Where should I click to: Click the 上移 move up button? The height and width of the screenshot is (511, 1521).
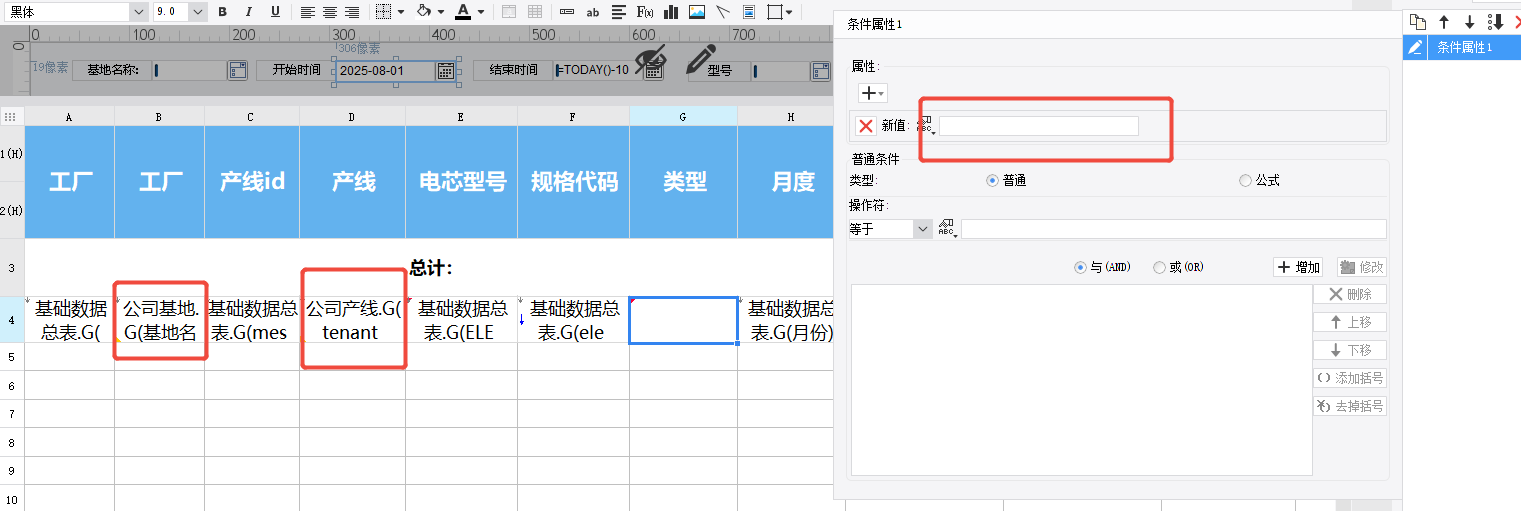pyautogui.click(x=1350, y=322)
